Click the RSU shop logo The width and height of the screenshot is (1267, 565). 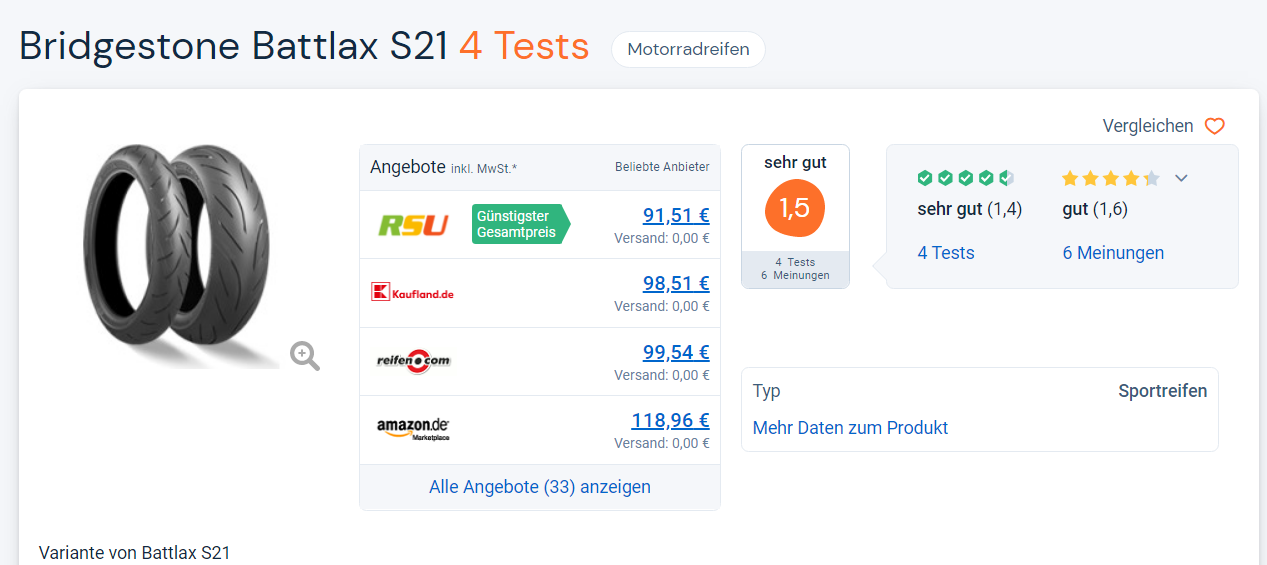(413, 225)
